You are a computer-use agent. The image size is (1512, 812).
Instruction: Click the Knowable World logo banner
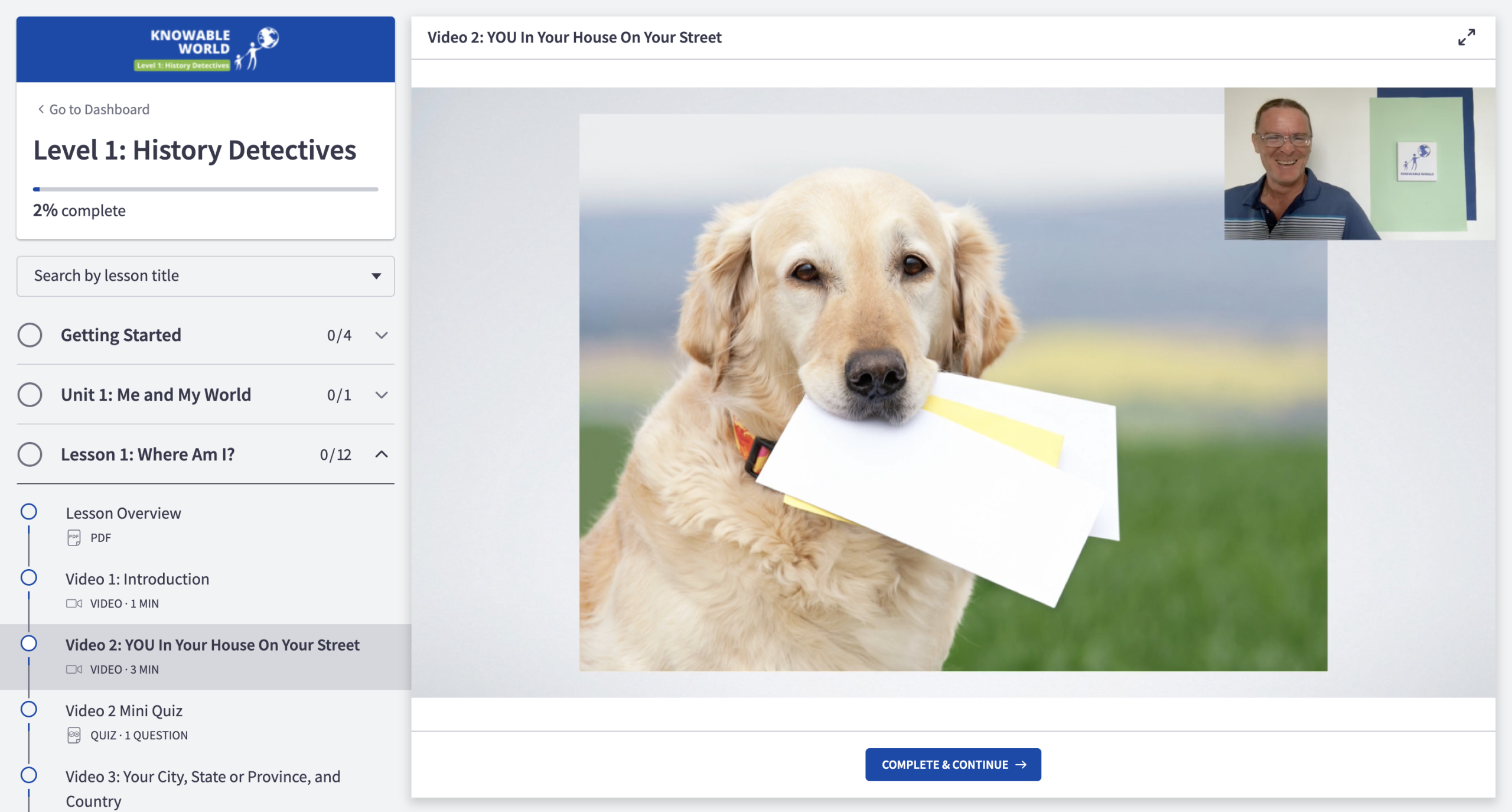pos(206,49)
